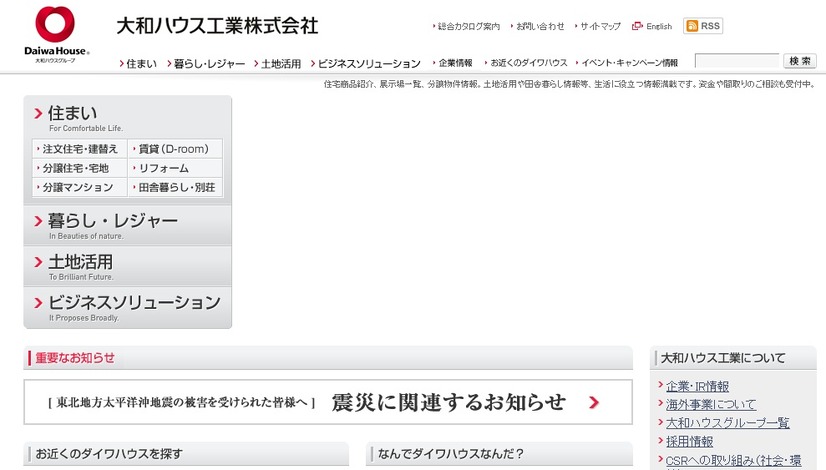Image resolution: width=826 pixels, height=470 pixels.
Task: Open お問い合わせ link
Action: click(538, 26)
